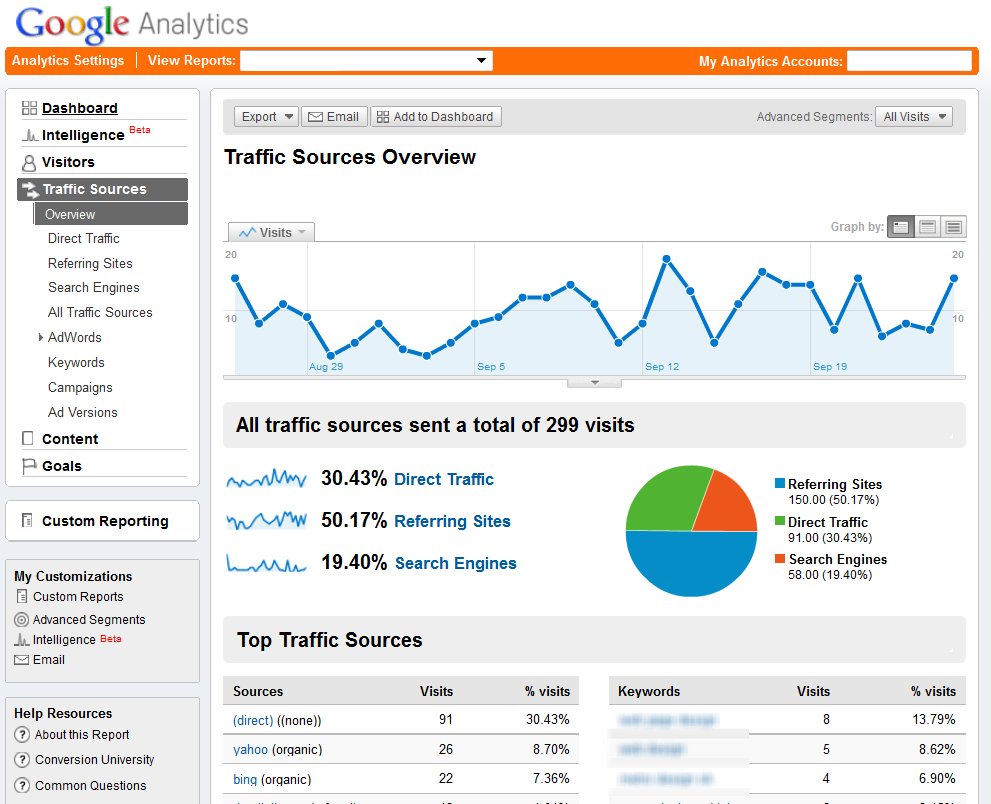Open the Conversion University help link
The height and width of the screenshot is (804, 991).
[95, 760]
